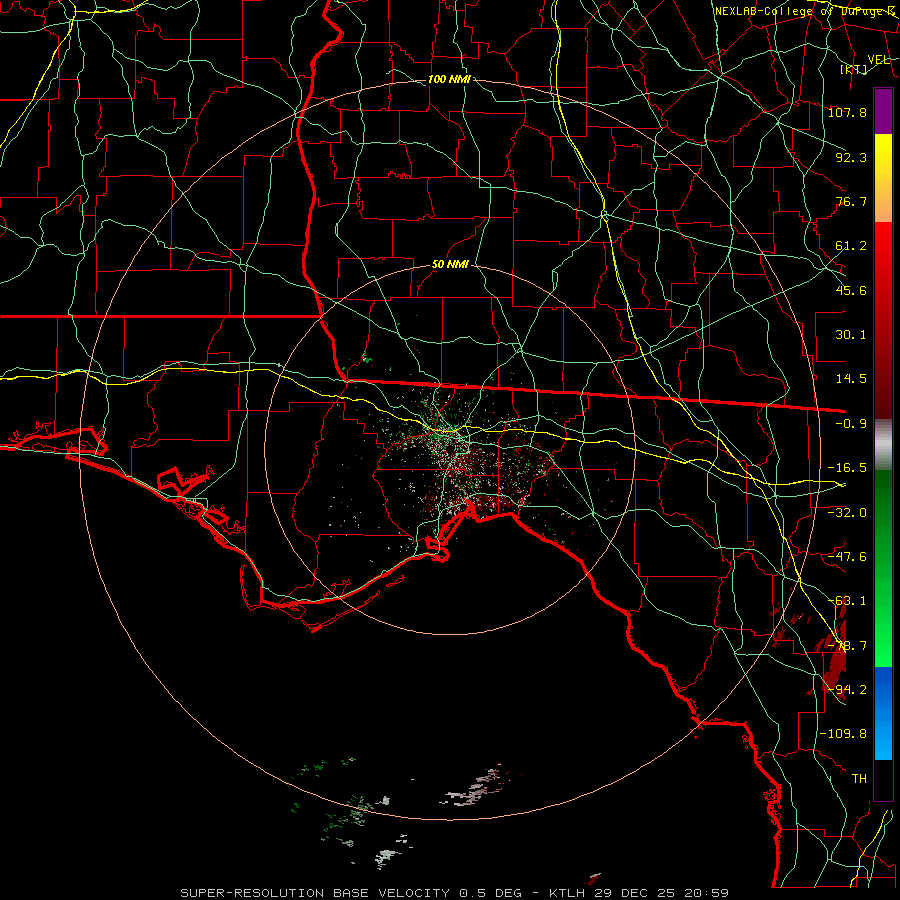
Task: Click the 100 NMI range ring label
Action: (x=449, y=79)
